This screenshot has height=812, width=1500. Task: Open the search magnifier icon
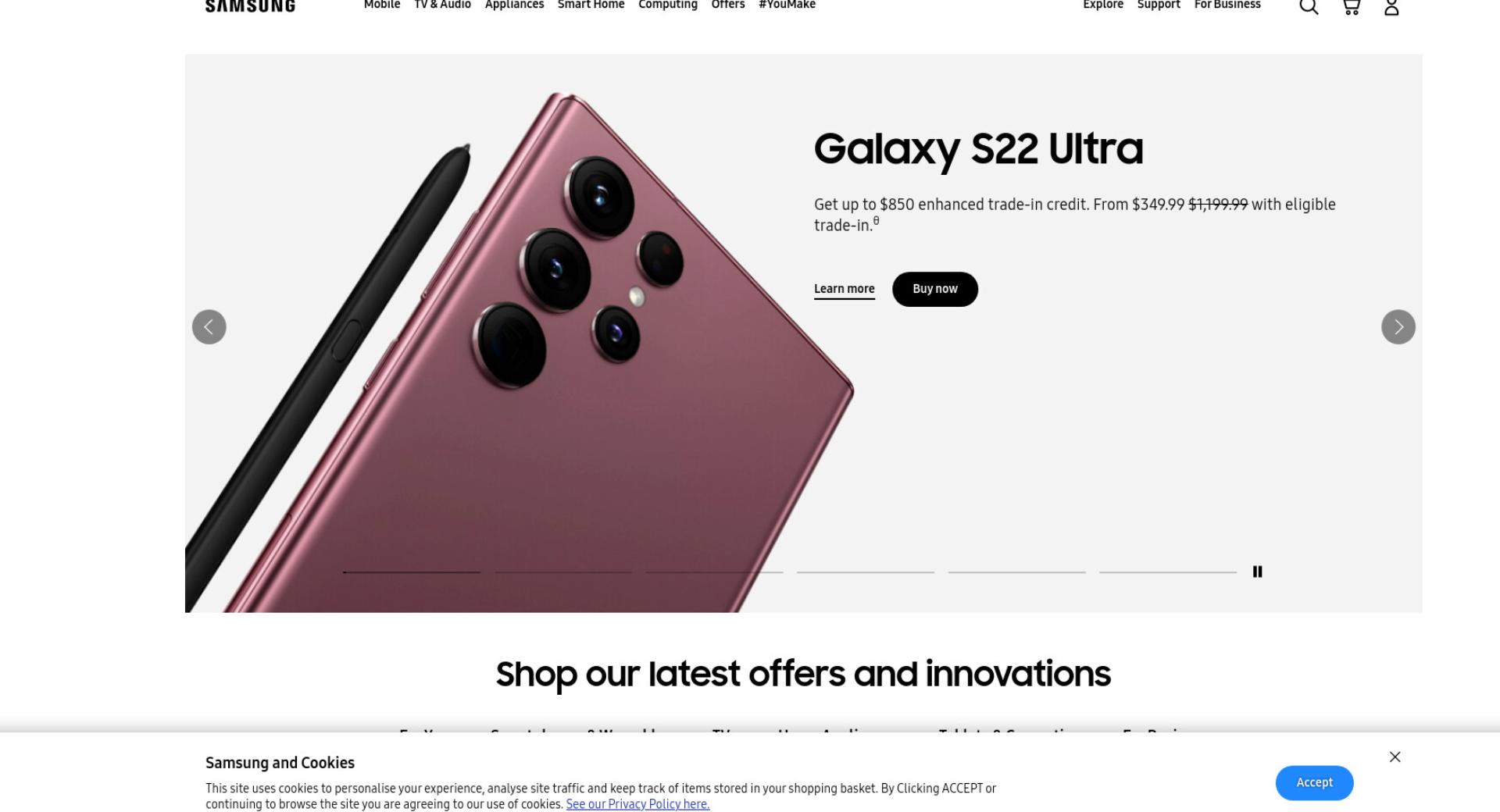tap(1309, 6)
